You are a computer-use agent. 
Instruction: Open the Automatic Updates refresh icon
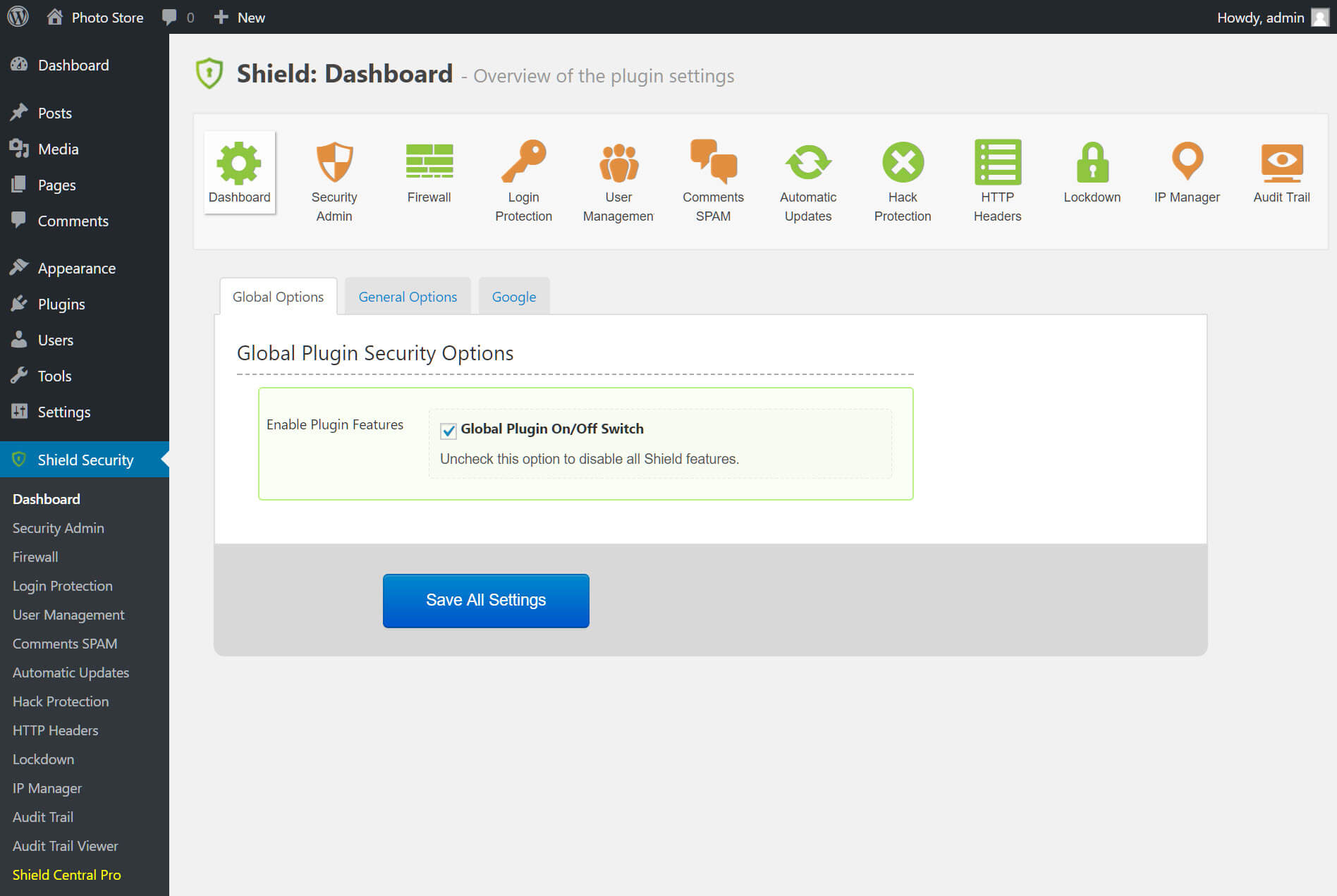click(x=808, y=162)
